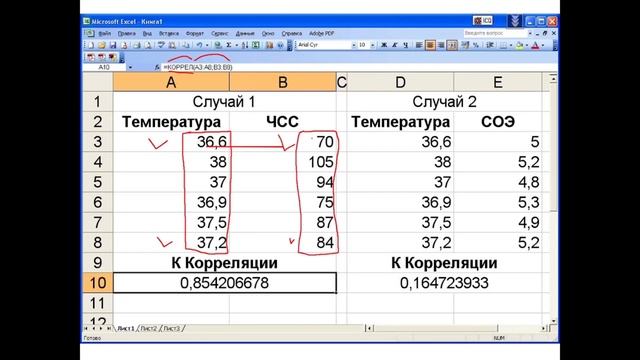Viewport: 640px width, 360px height.
Task: Open the Arial Cyr font name dropdown
Action: pos(354,45)
